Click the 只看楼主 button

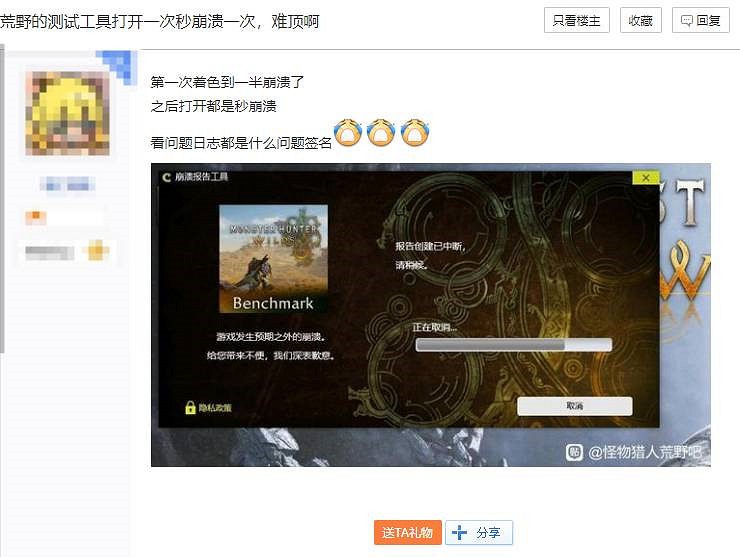tap(576, 20)
